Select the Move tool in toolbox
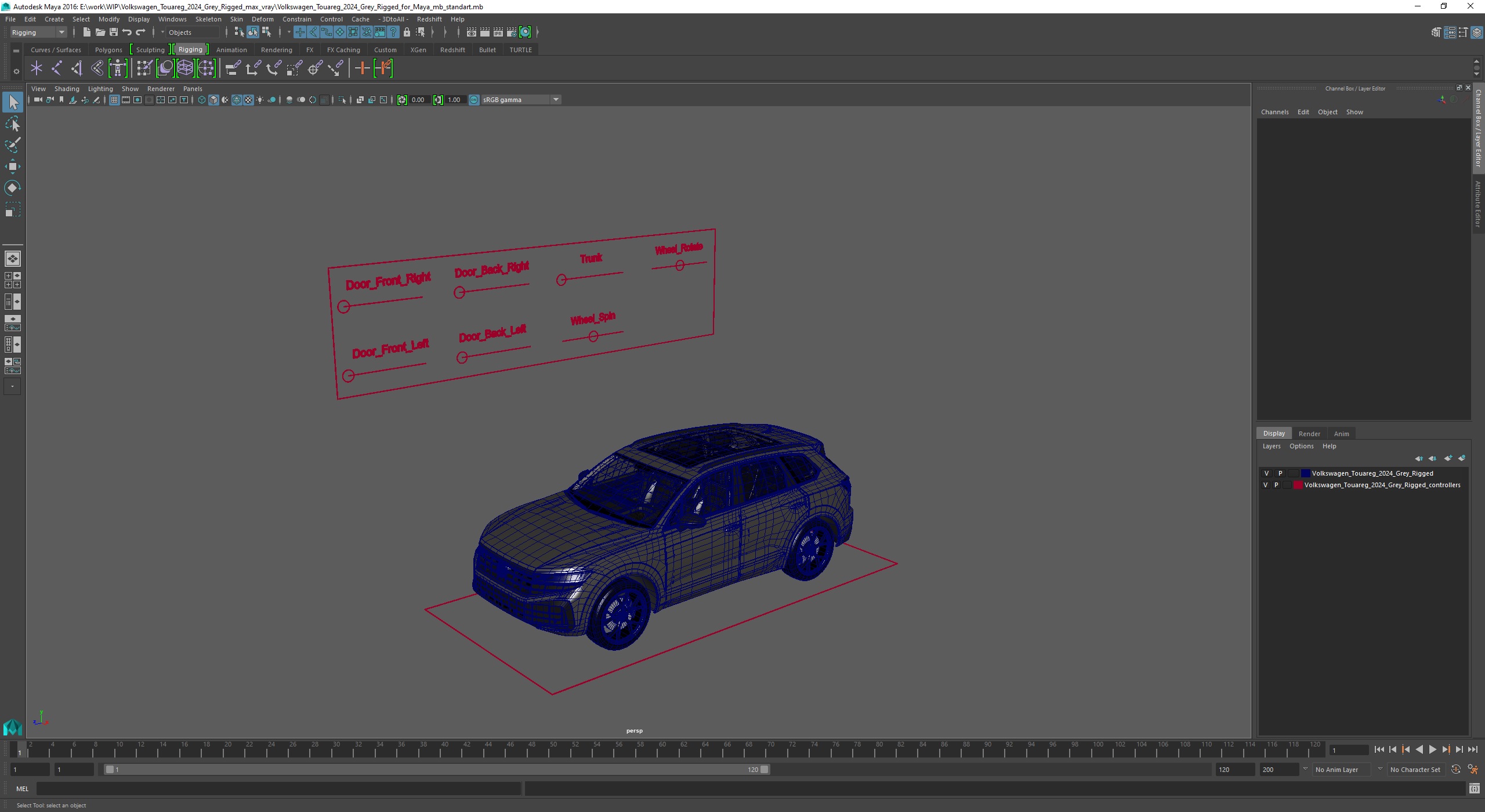Image resolution: width=1485 pixels, height=812 pixels. 12,166
